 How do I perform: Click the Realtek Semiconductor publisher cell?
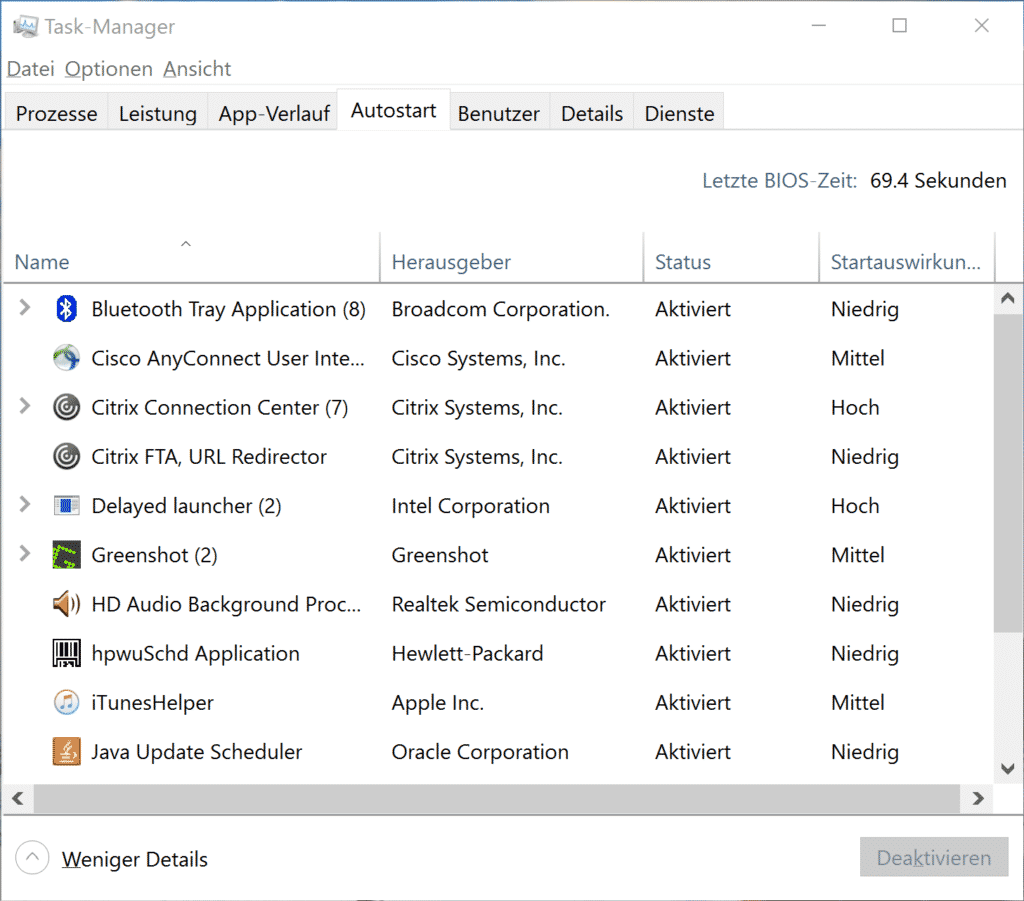(x=498, y=604)
